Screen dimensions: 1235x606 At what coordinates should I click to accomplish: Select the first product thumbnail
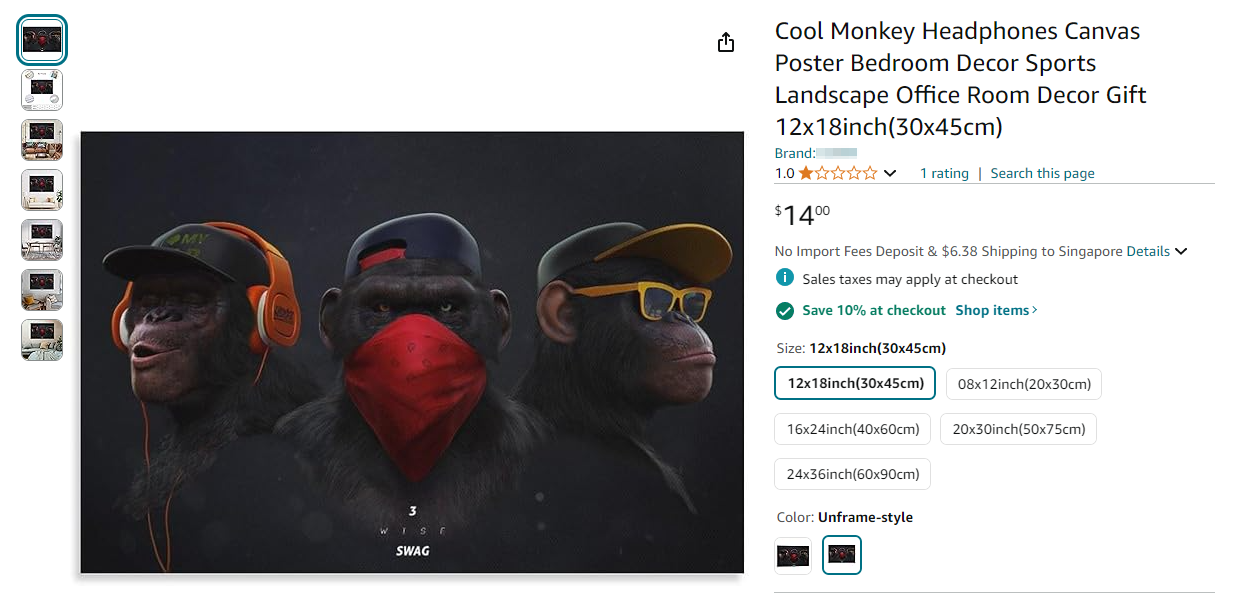[x=42, y=41]
